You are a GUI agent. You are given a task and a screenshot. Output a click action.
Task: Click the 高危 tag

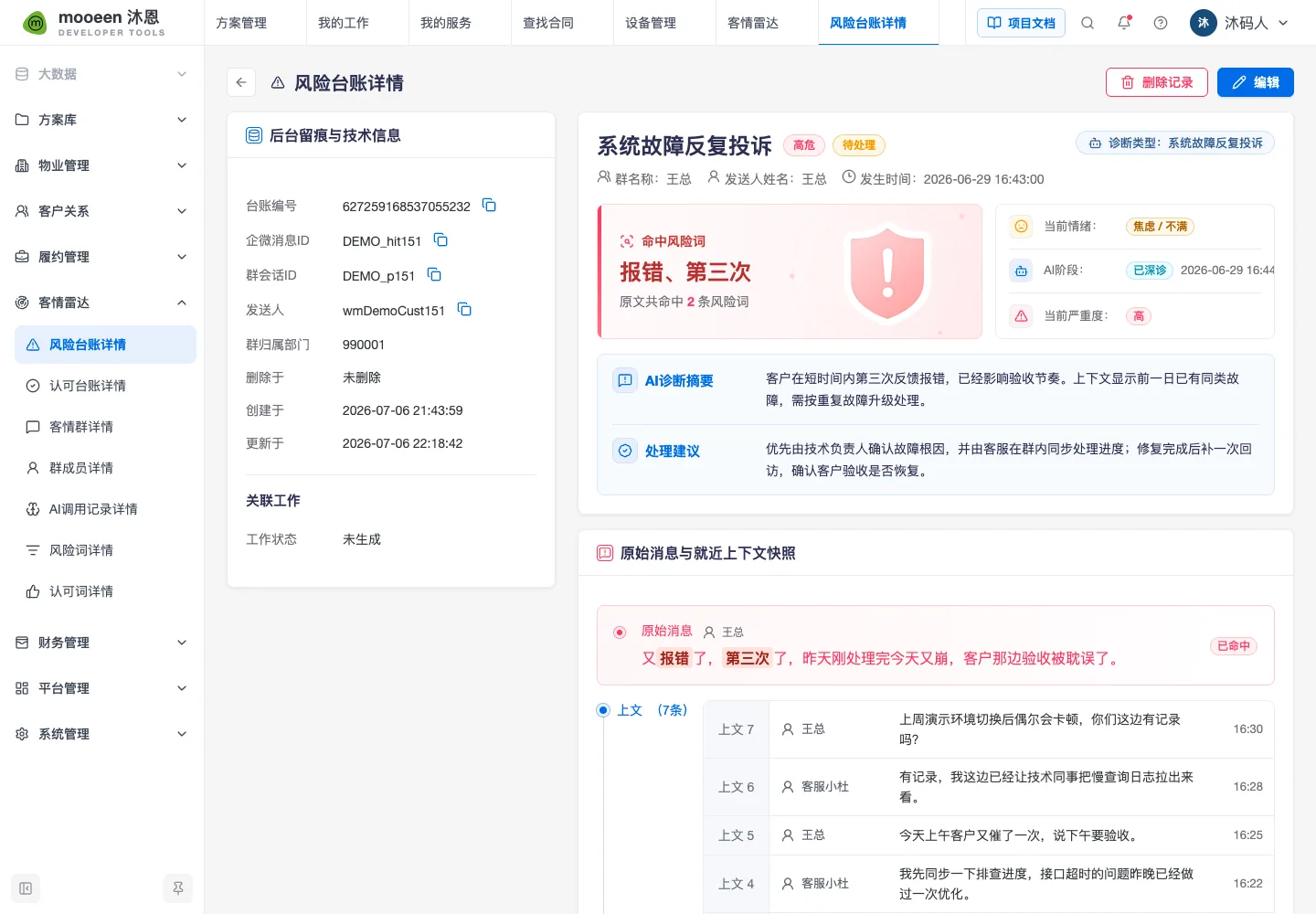point(804,145)
